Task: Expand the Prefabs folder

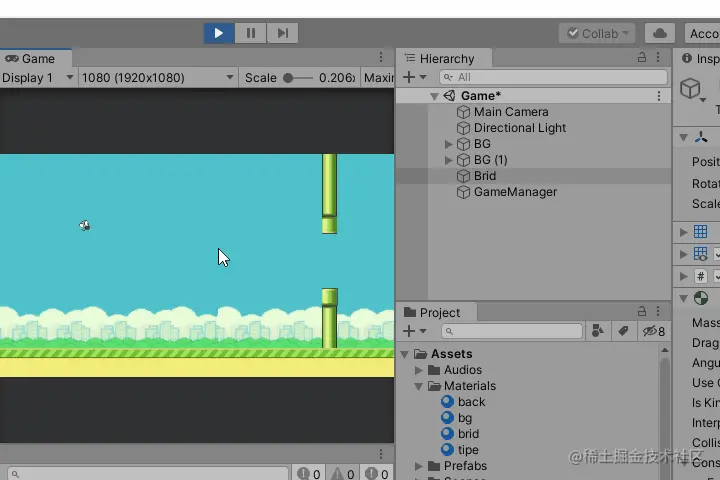Action: tap(418, 466)
